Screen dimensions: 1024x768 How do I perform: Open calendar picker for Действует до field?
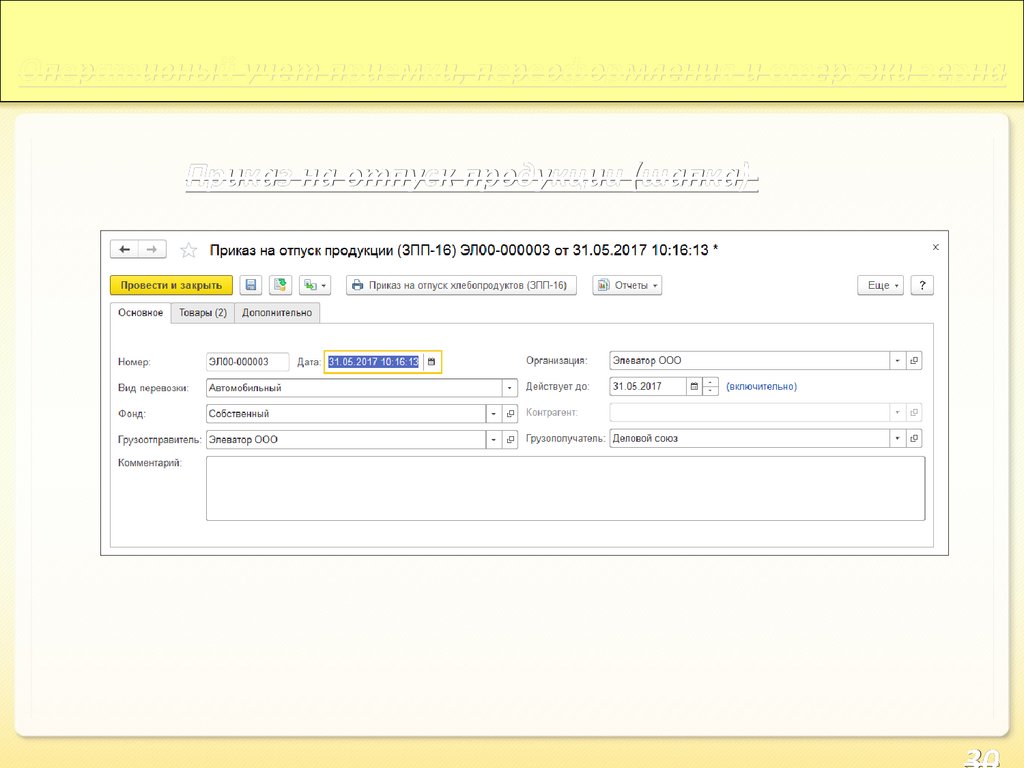point(694,387)
